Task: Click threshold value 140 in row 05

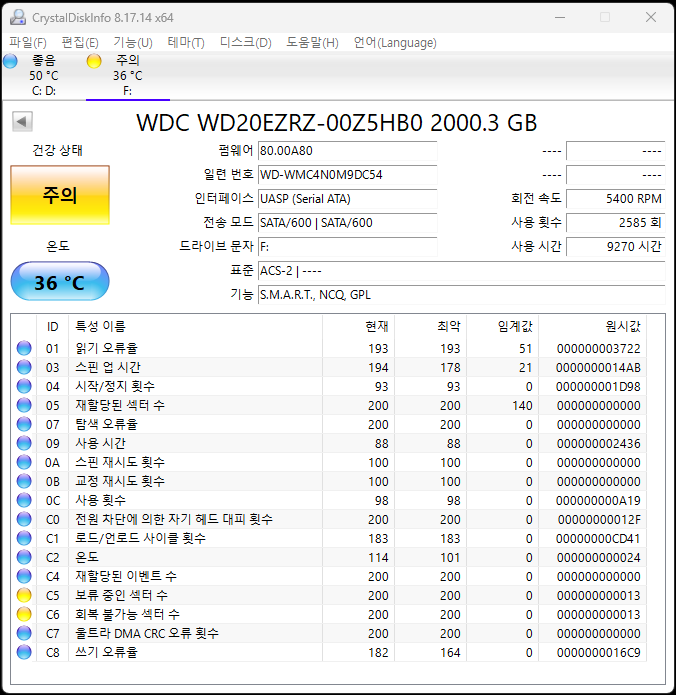Action: pyautogui.click(x=522, y=406)
